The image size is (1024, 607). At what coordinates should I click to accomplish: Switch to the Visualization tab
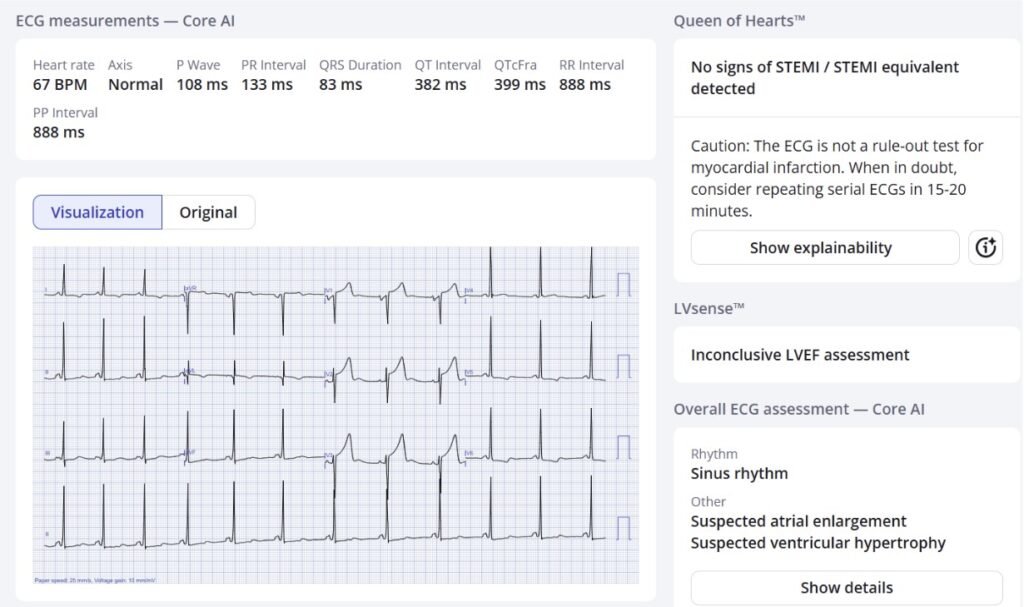tap(97, 212)
